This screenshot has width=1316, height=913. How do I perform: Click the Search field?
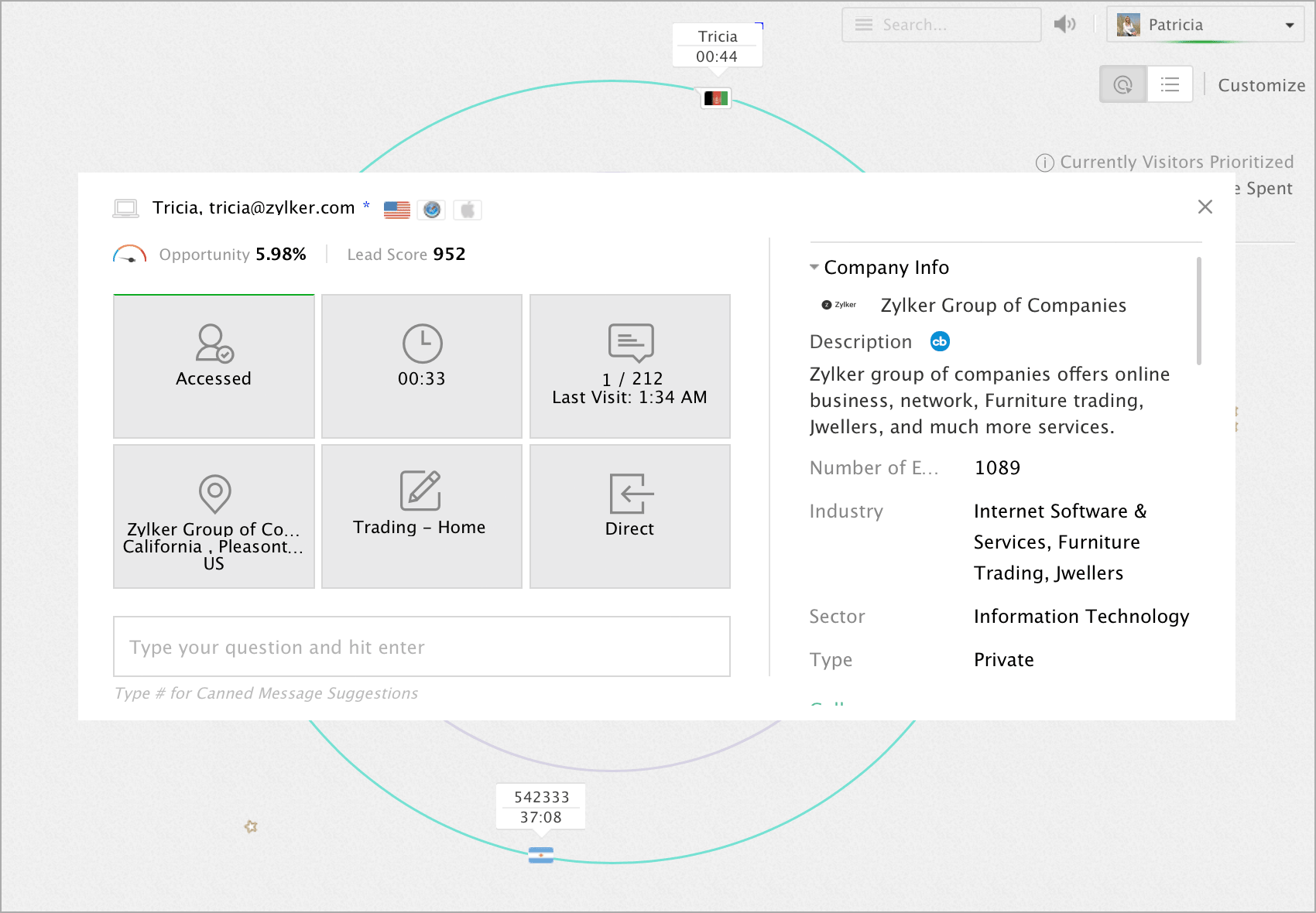(941, 25)
